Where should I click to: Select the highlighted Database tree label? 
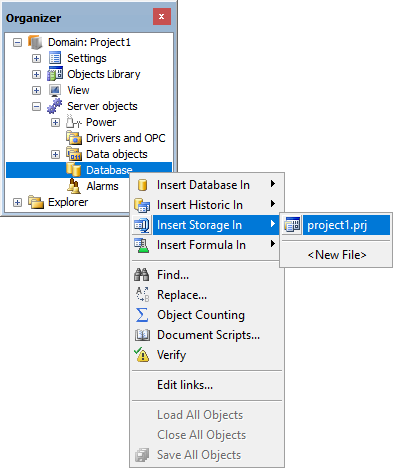[109, 170]
